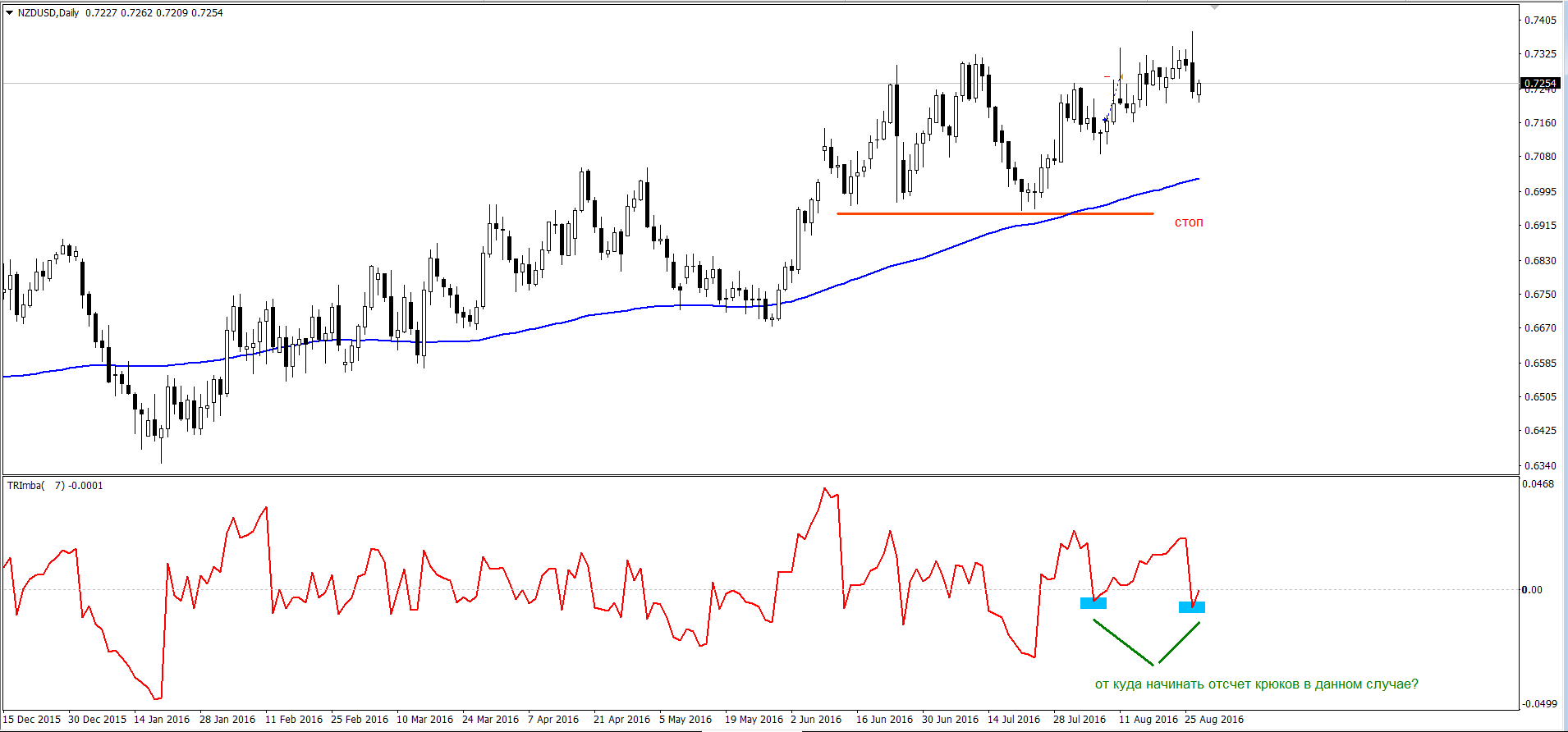Click the 30 Dec 2015 date label
Viewport: 1568px width, 732px height.
pos(97,719)
